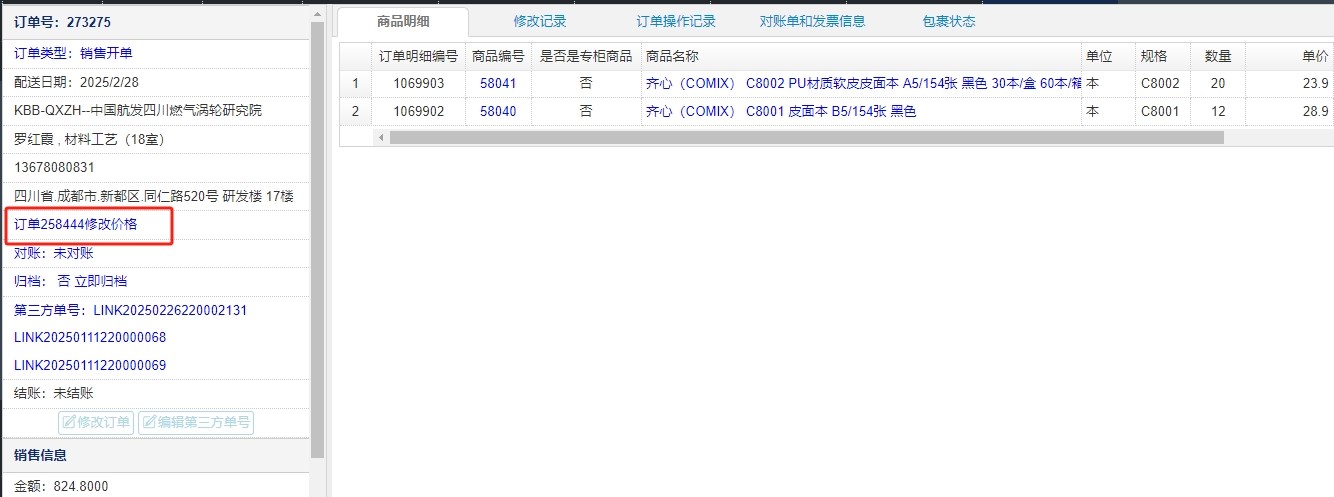This screenshot has width=1334, height=497.
Task: Open the 订单操作记录 tab
Action: tap(676, 21)
